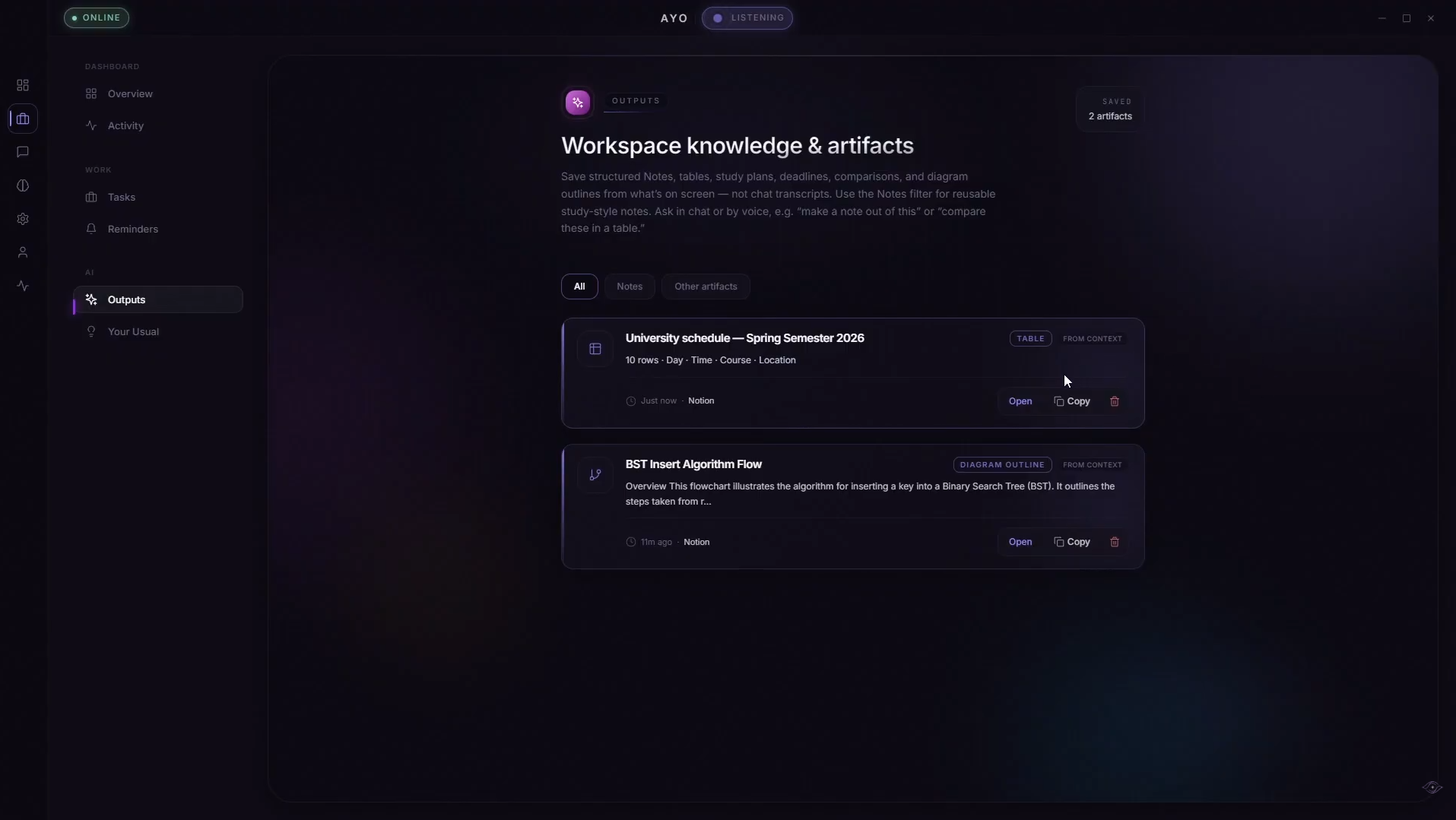Image resolution: width=1456 pixels, height=820 pixels.
Task: Click the eye icon at bottom right corner
Action: [x=1432, y=787]
